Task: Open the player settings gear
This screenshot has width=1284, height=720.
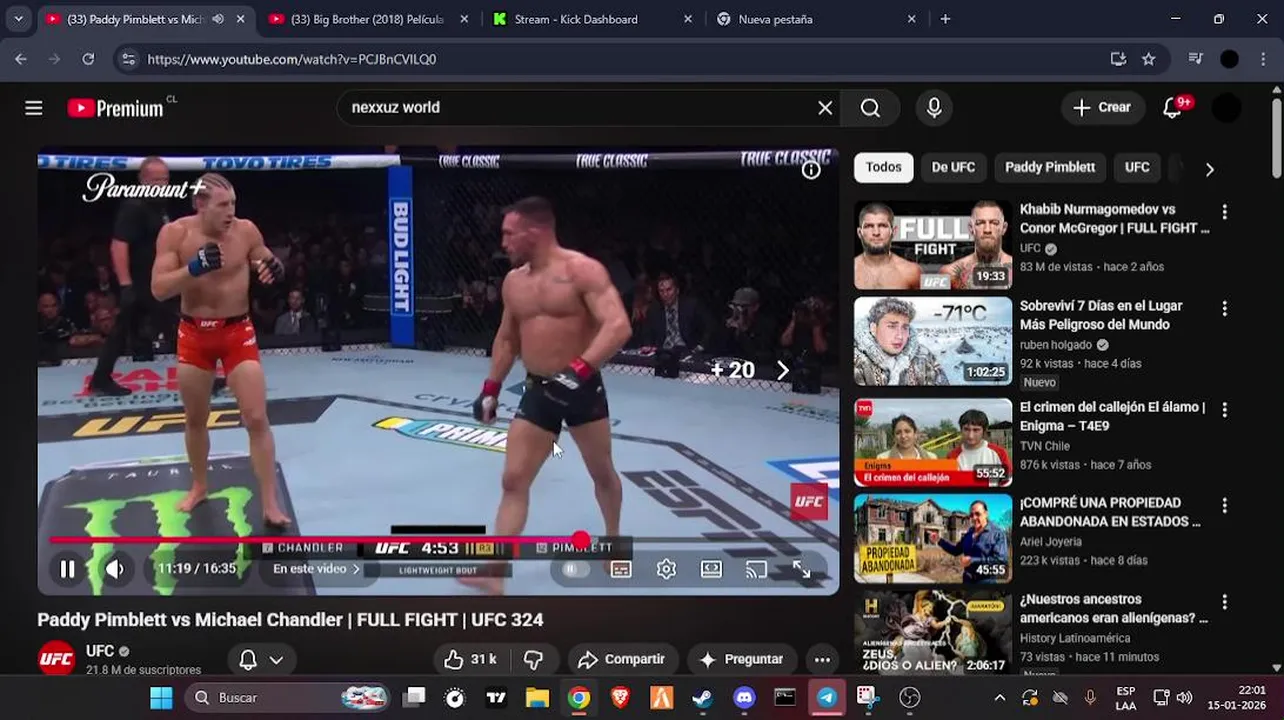Action: pyautogui.click(x=666, y=569)
